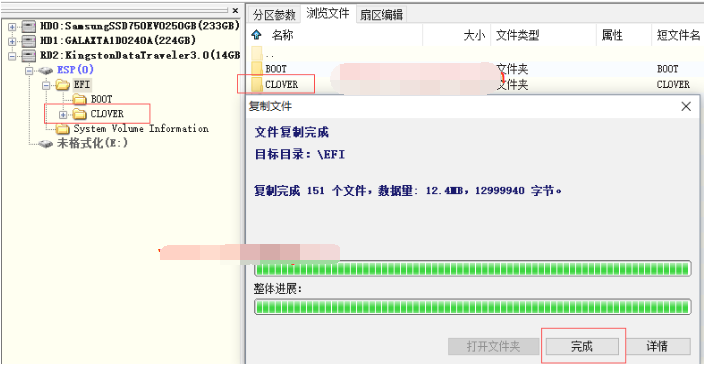Image resolution: width=721 pixels, height=369 pixels.
Task: Select the 未格式化(E:) tree label
Action: pos(92,144)
